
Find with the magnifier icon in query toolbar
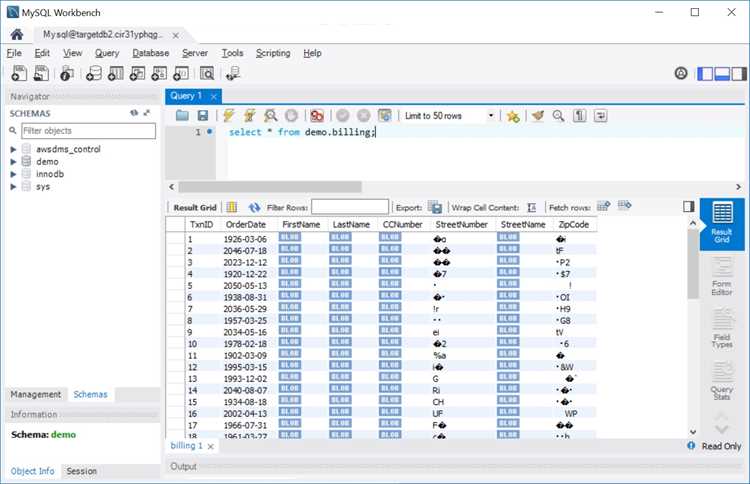[558, 116]
